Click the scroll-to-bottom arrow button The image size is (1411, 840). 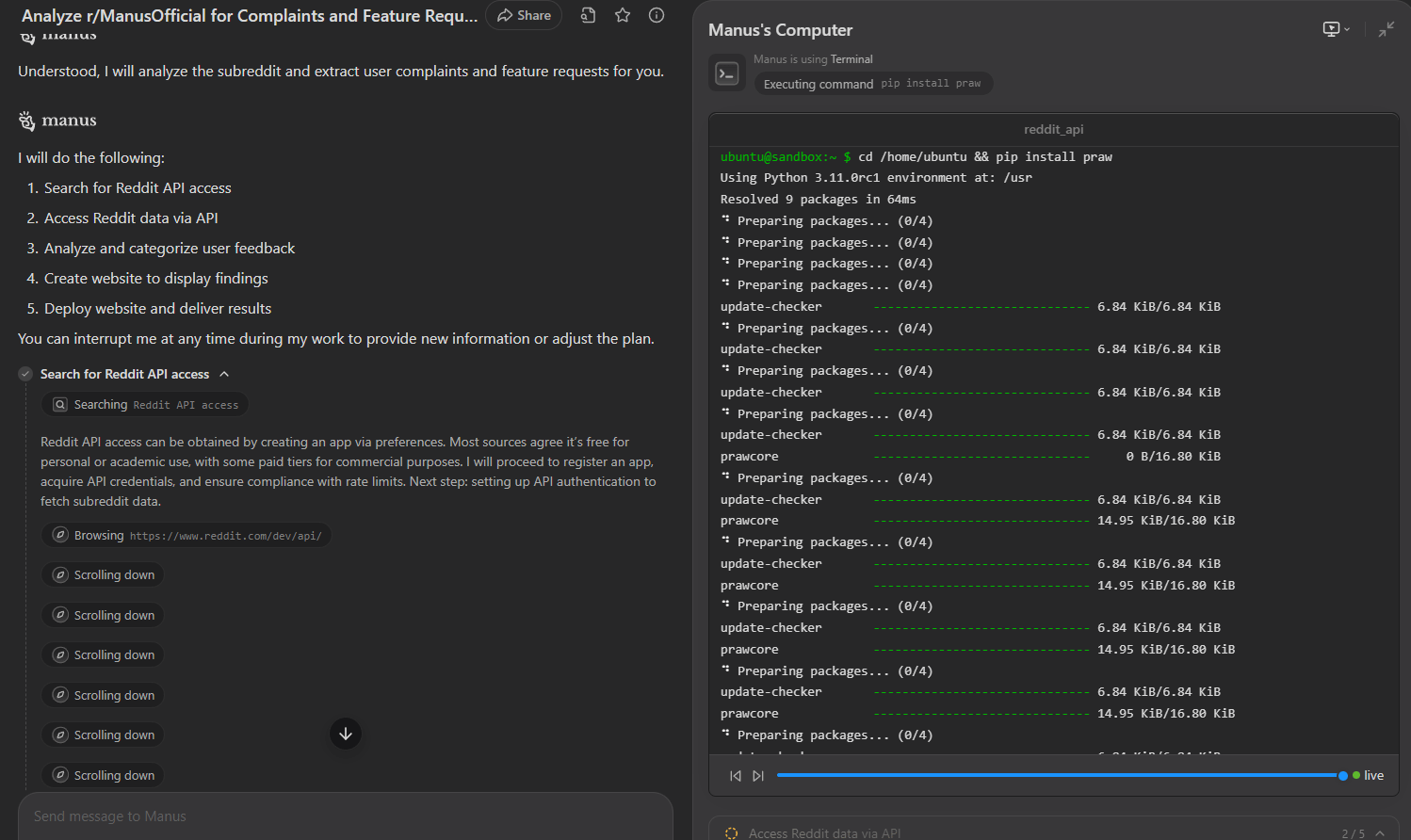tap(346, 734)
